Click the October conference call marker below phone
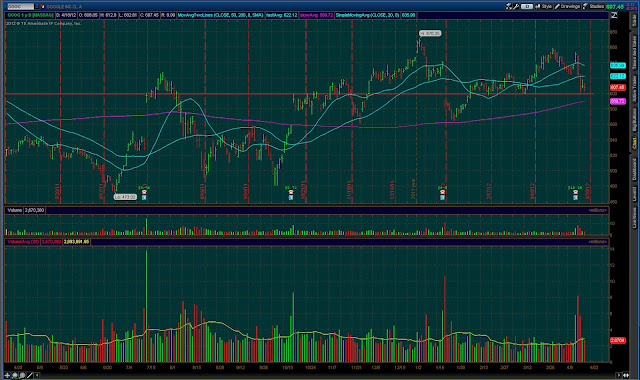 [291, 198]
